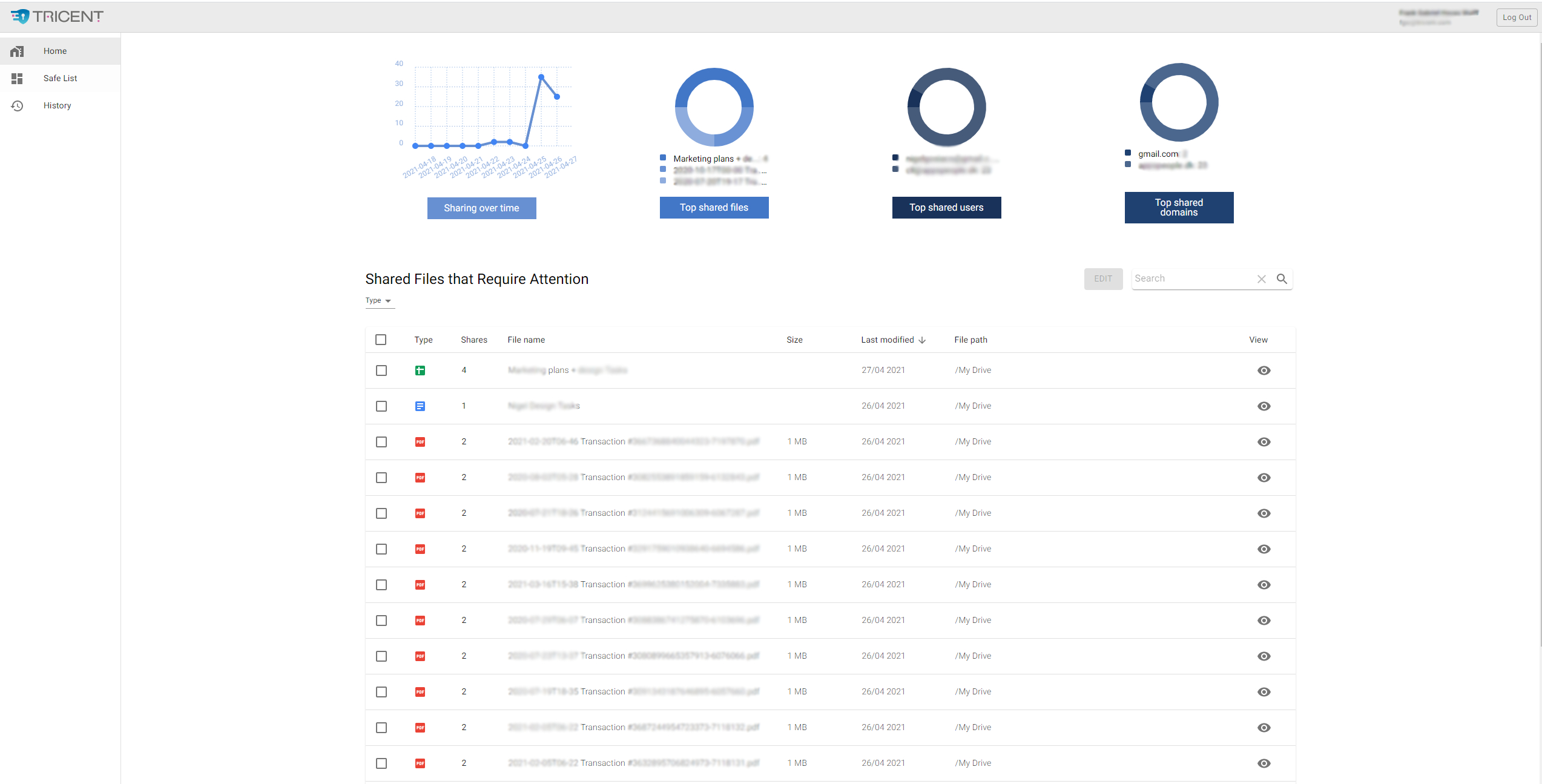The image size is (1542, 784).
Task: Click the Safe List grid icon
Action: tap(17, 79)
